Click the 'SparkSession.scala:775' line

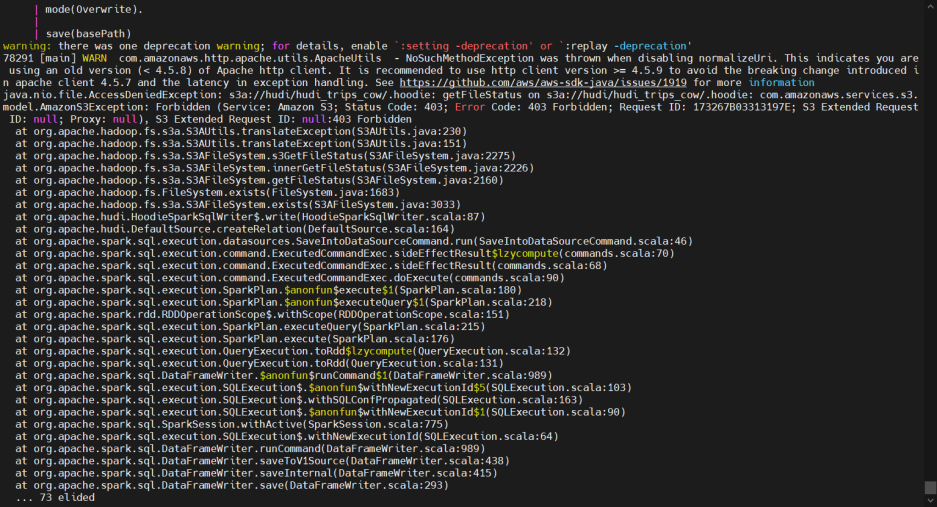click(232, 424)
